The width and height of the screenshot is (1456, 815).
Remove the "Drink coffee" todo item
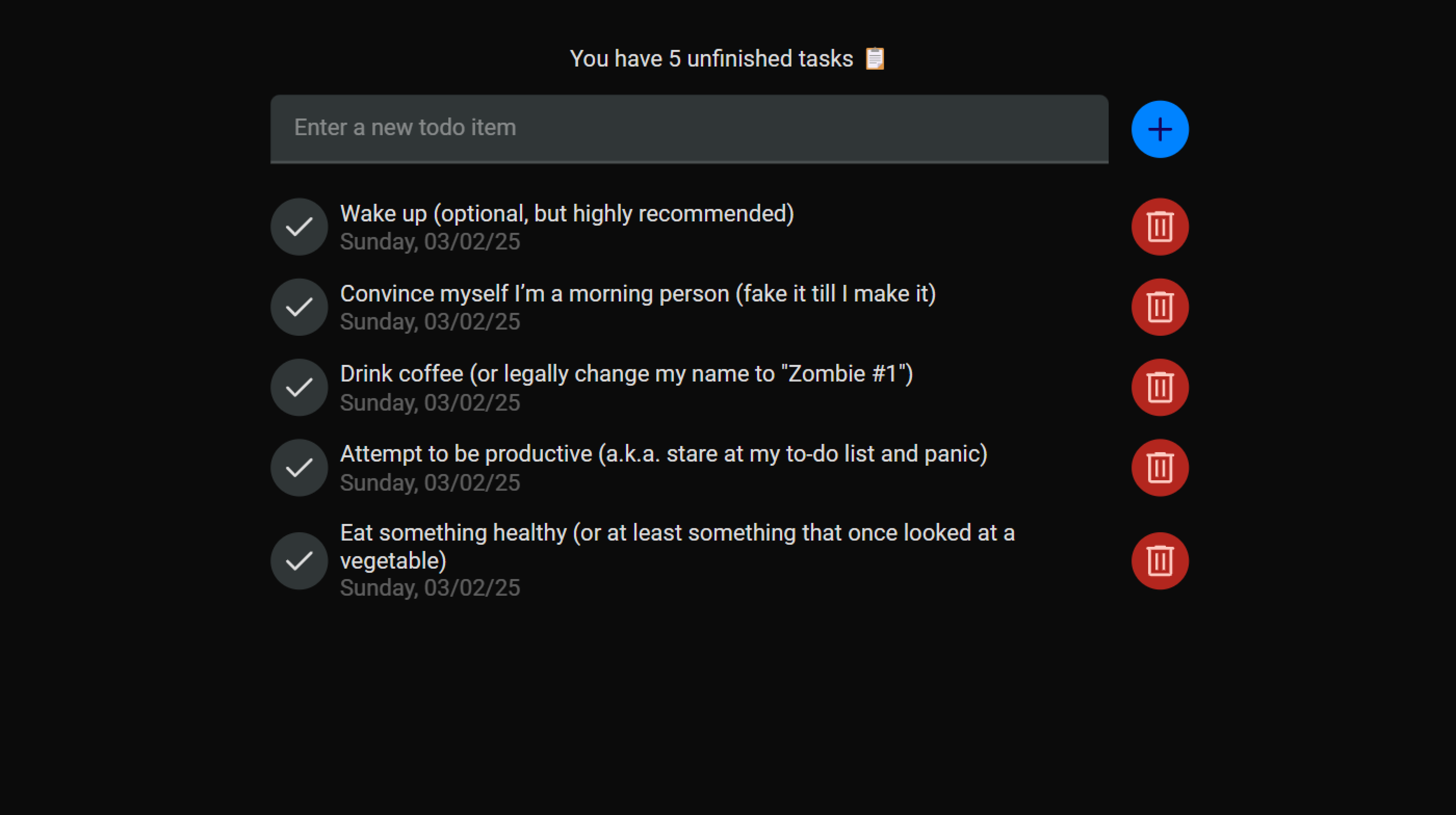1159,387
